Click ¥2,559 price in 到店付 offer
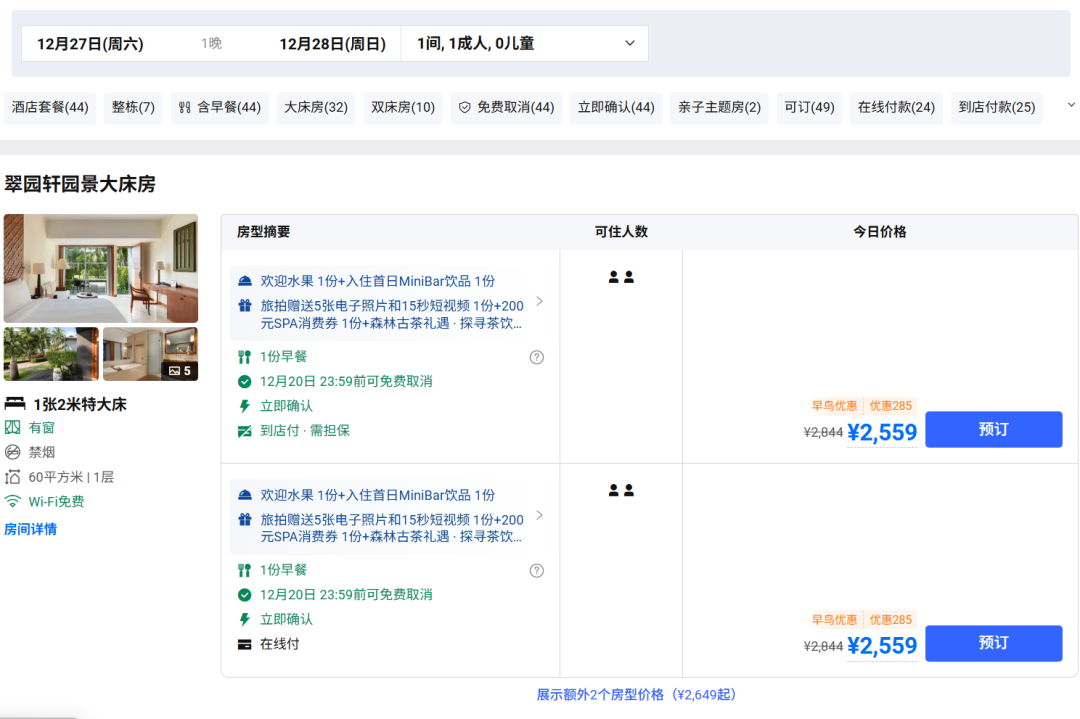Image resolution: width=1080 pixels, height=719 pixels. pyautogui.click(x=882, y=433)
